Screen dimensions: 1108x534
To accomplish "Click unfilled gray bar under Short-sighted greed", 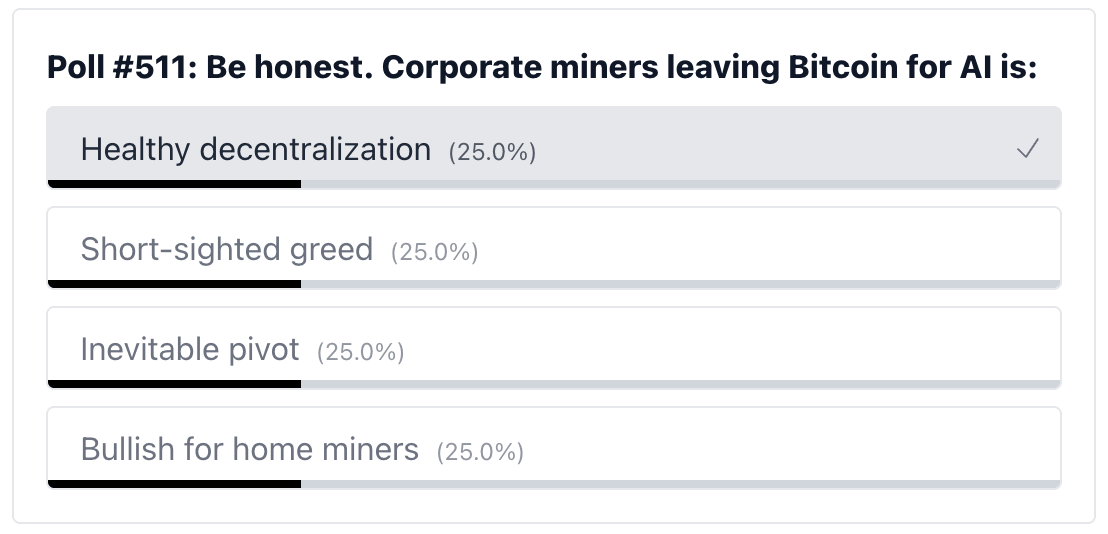I will click(x=680, y=284).
